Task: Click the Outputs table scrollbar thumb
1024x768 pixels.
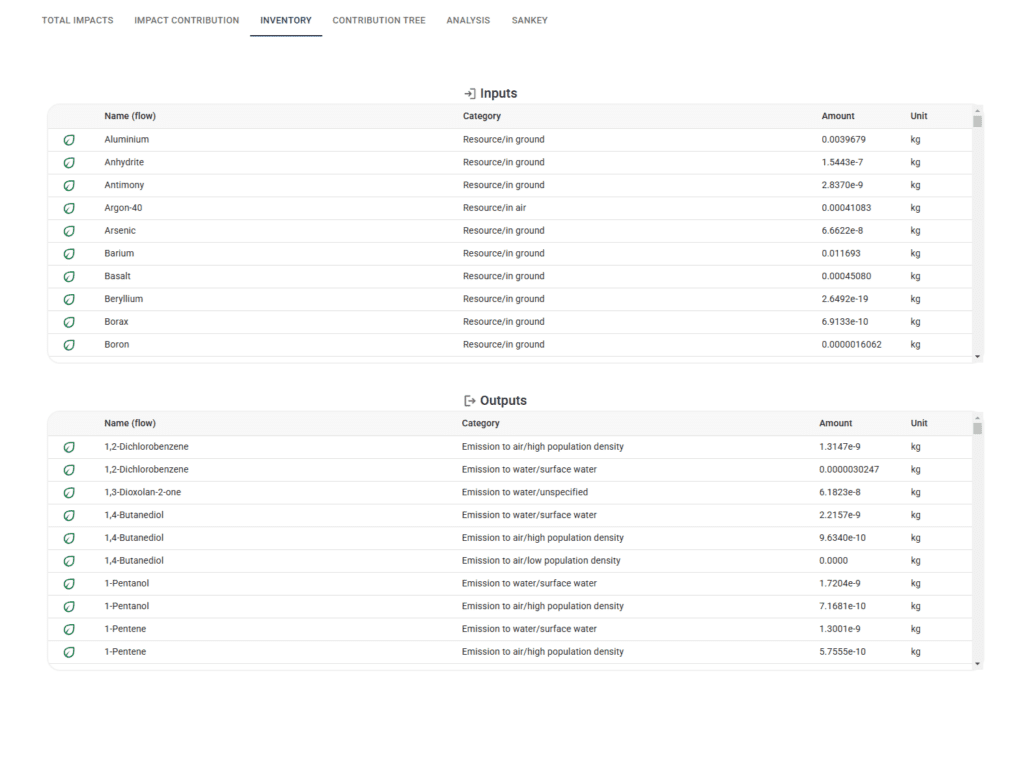Action: click(977, 428)
